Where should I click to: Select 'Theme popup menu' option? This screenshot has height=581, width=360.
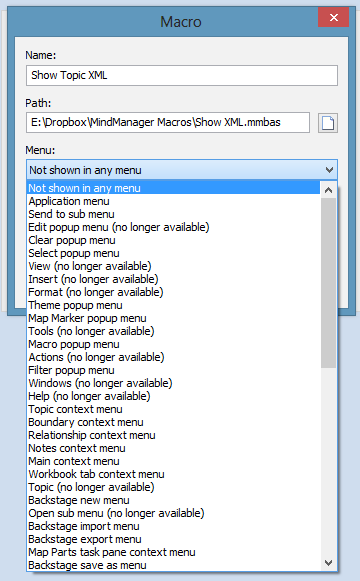173,305
